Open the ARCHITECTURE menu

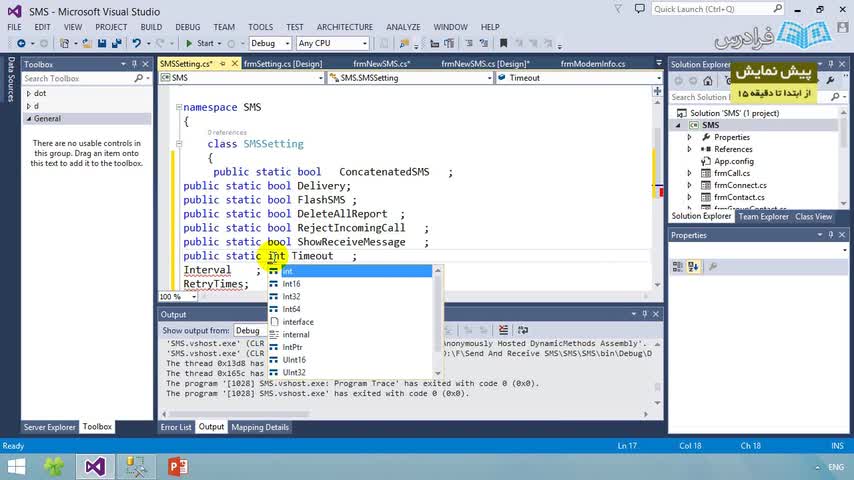(x=345, y=27)
